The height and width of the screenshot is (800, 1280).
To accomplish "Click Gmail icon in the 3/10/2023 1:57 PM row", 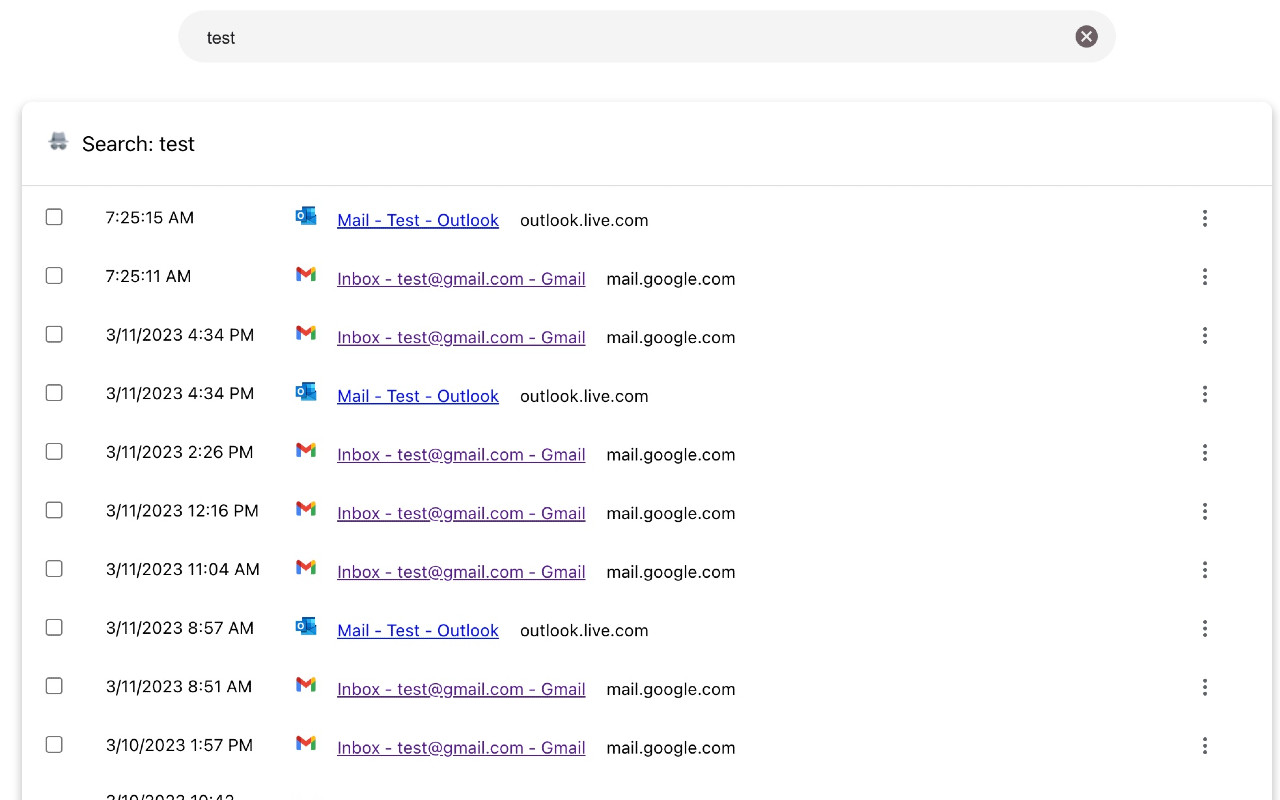I will 306,743.
